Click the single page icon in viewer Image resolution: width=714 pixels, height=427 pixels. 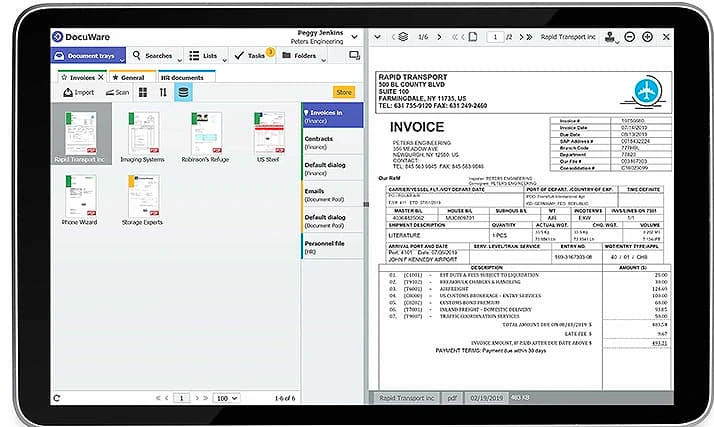tap(473, 37)
